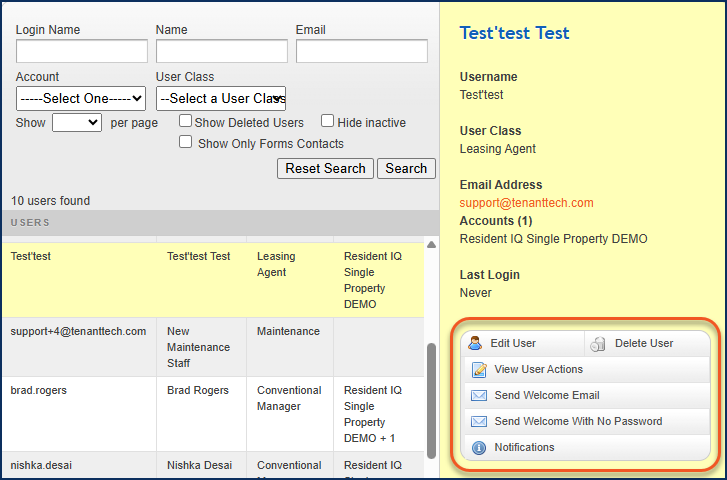This screenshot has width=727, height=480.
Task: Focus the Login Name input field
Action: coord(82,51)
